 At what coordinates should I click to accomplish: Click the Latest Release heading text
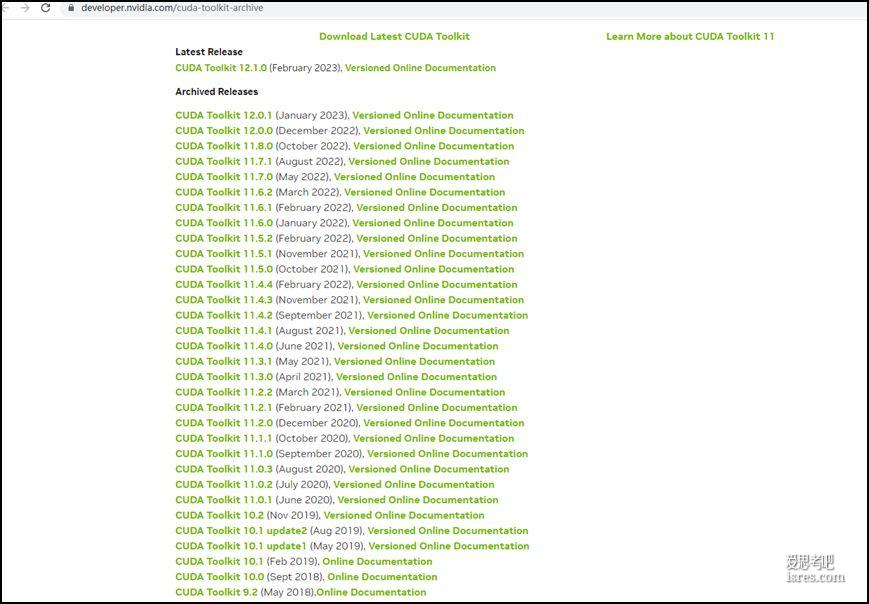pos(209,52)
